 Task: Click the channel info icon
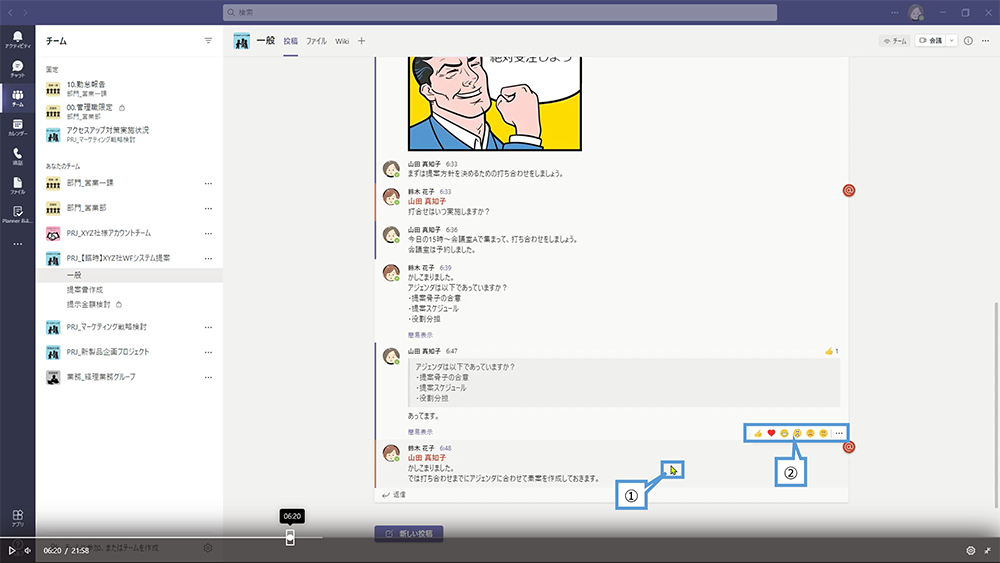pos(968,41)
